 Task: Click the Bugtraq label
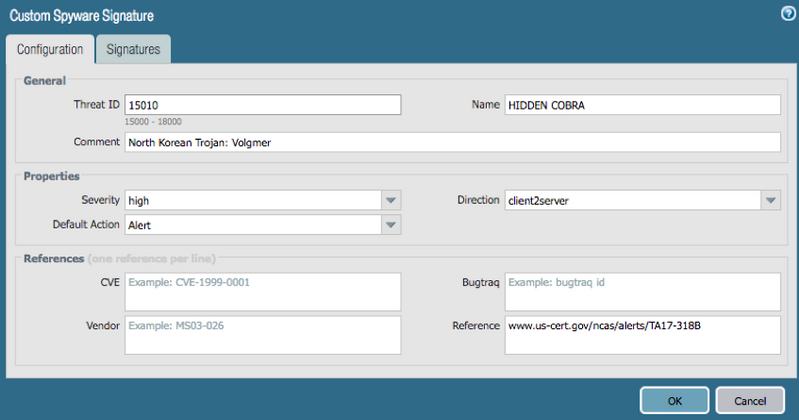coord(481,282)
